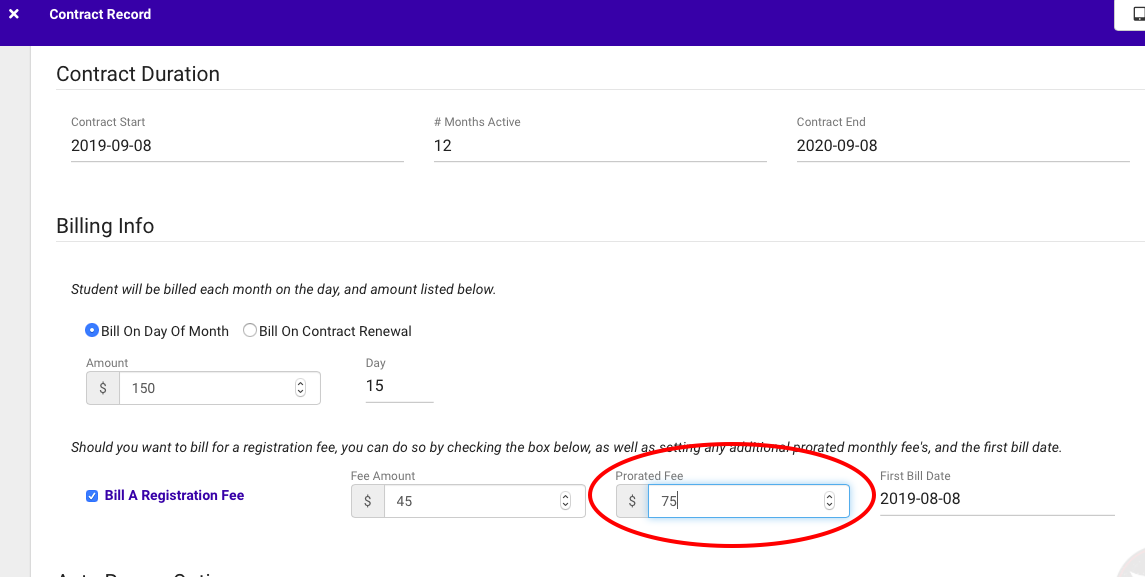This screenshot has width=1145, height=577.
Task: Open the First Bill Date field
Action: 996,499
